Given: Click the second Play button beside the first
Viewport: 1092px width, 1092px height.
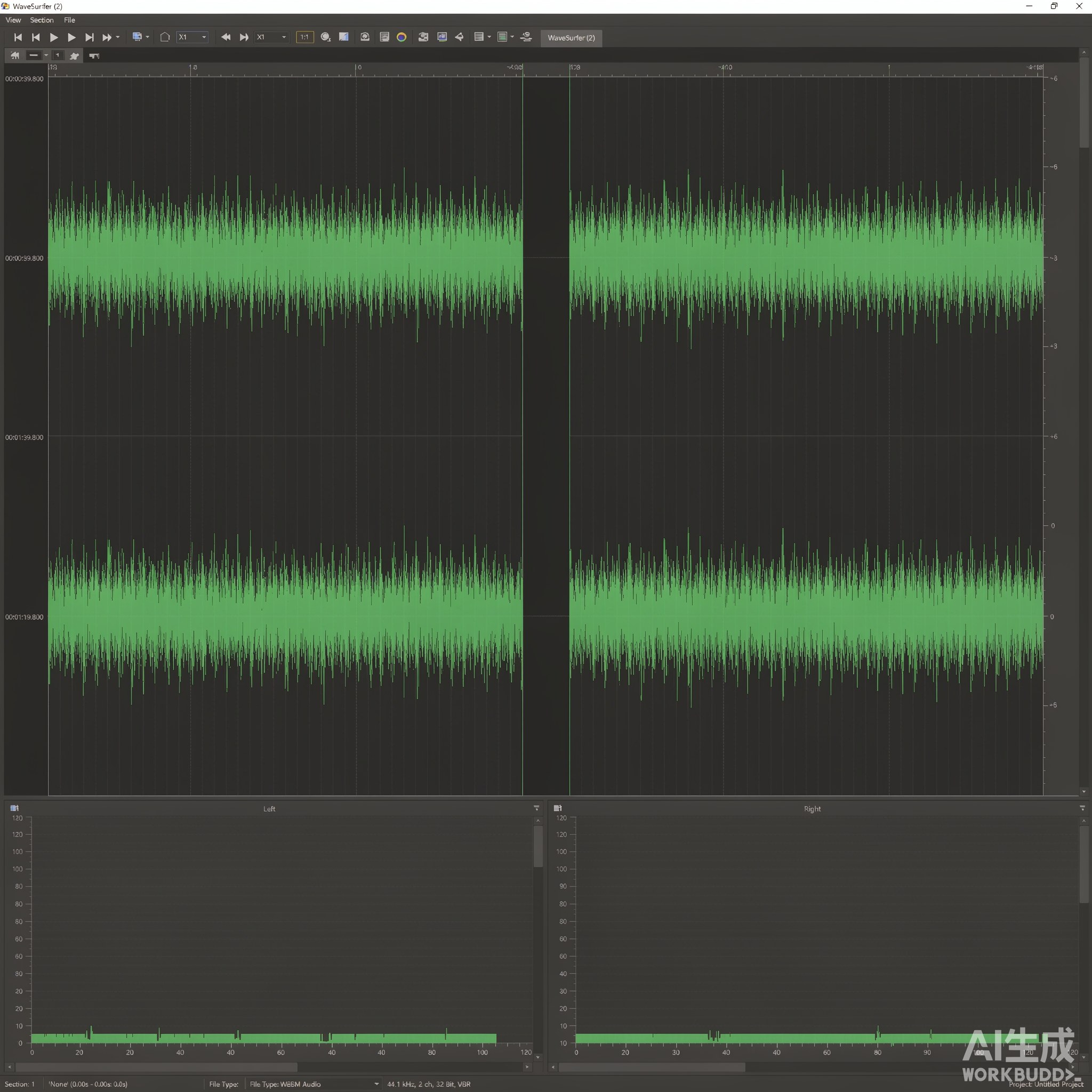Looking at the screenshot, I should coord(71,37).
